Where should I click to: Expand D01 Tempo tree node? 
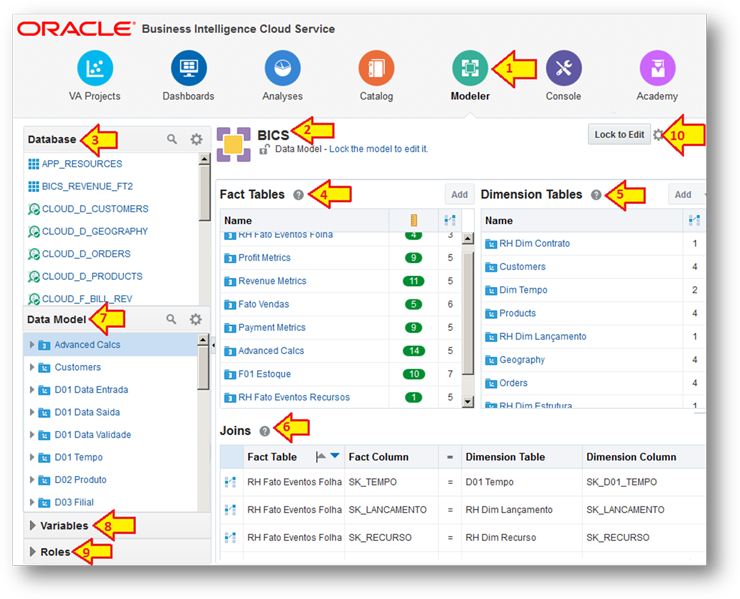tap(32, 457)
